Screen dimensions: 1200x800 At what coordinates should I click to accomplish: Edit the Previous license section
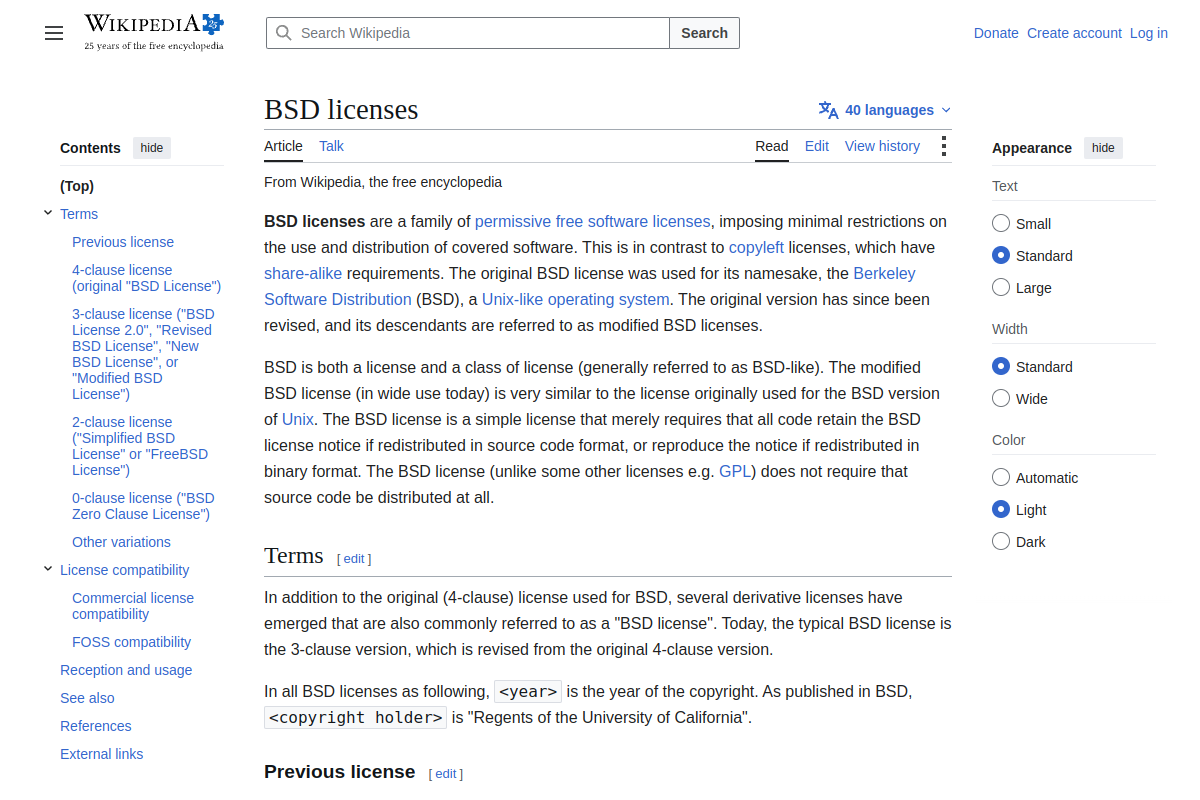click(x=446, y=774)
